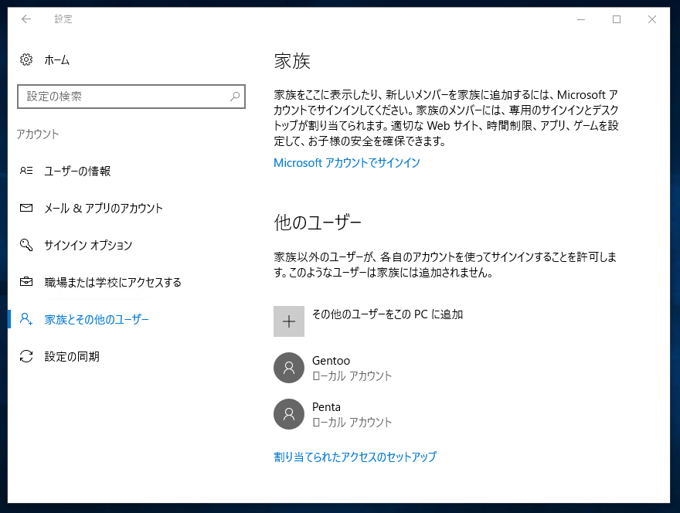Open 割り当てられたアクセスのセットアップ link
The width and height of the screenshot is (680, 513).
[355, 457]
